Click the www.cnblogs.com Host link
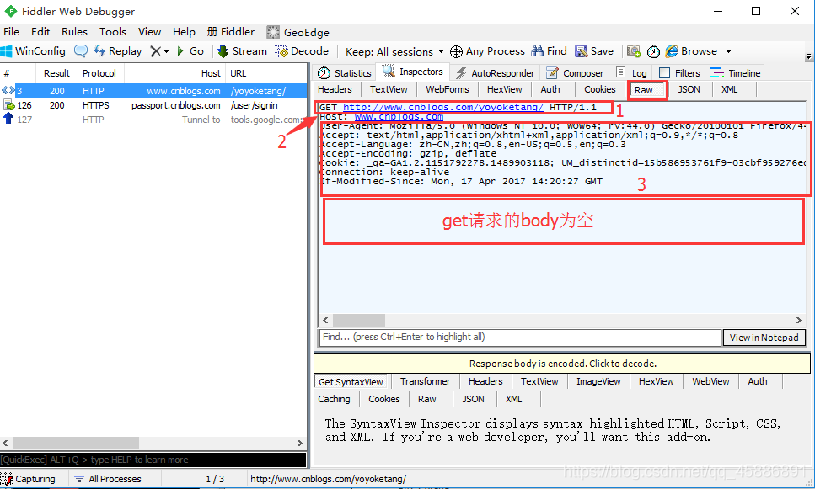This screenshot has height=490, width=815. click(399, 116)
